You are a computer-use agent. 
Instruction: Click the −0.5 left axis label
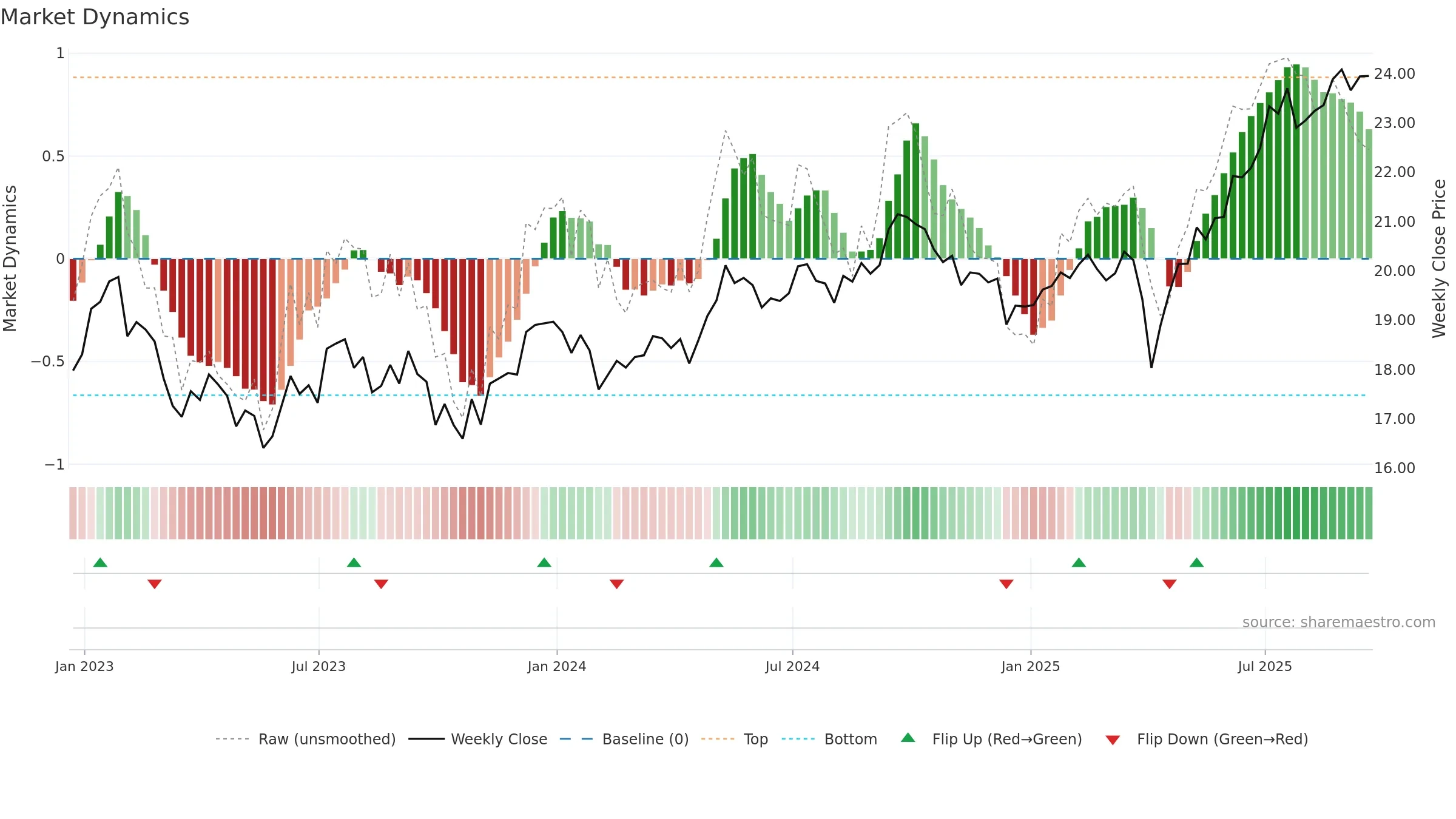(47, 361)
